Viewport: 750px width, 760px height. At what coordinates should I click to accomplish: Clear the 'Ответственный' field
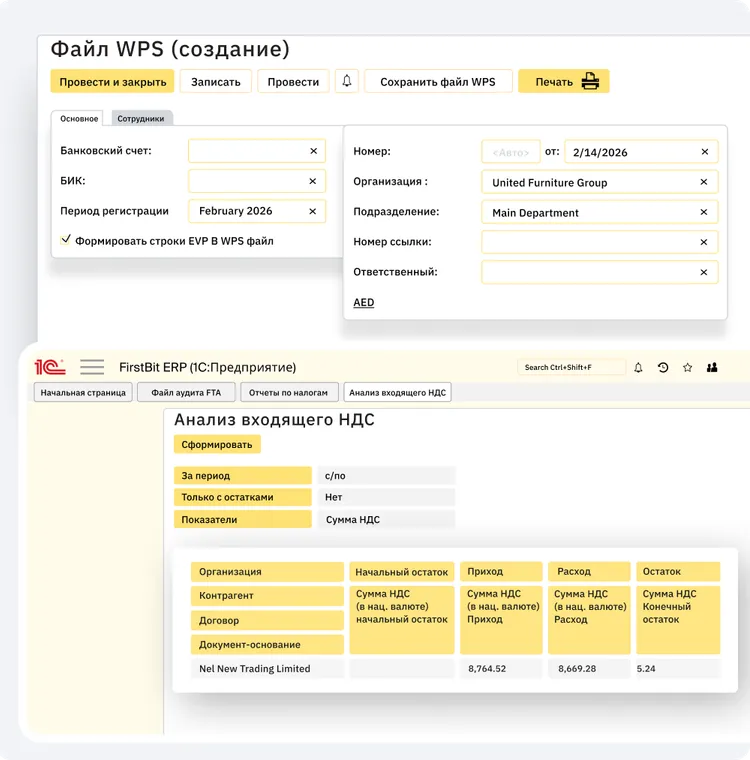pyautogui.click(x=704, y=272)
